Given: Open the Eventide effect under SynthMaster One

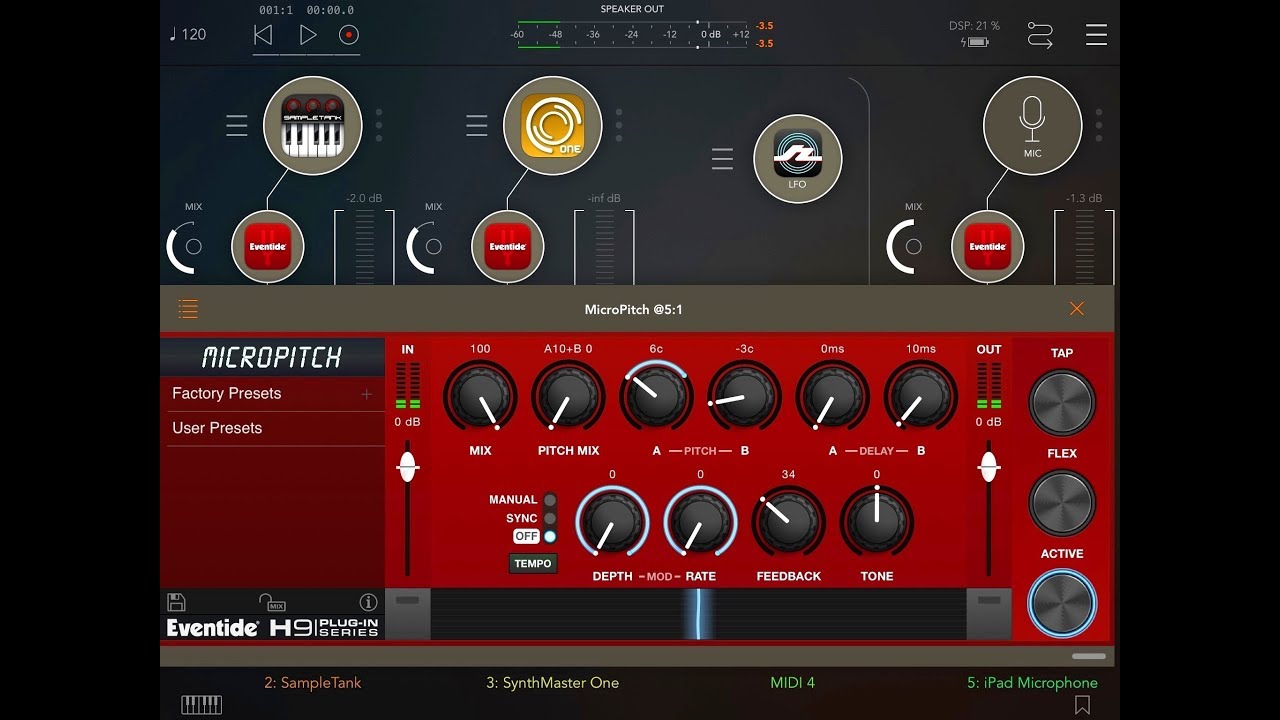Looking at the screenshot, I should click(508, 246).
